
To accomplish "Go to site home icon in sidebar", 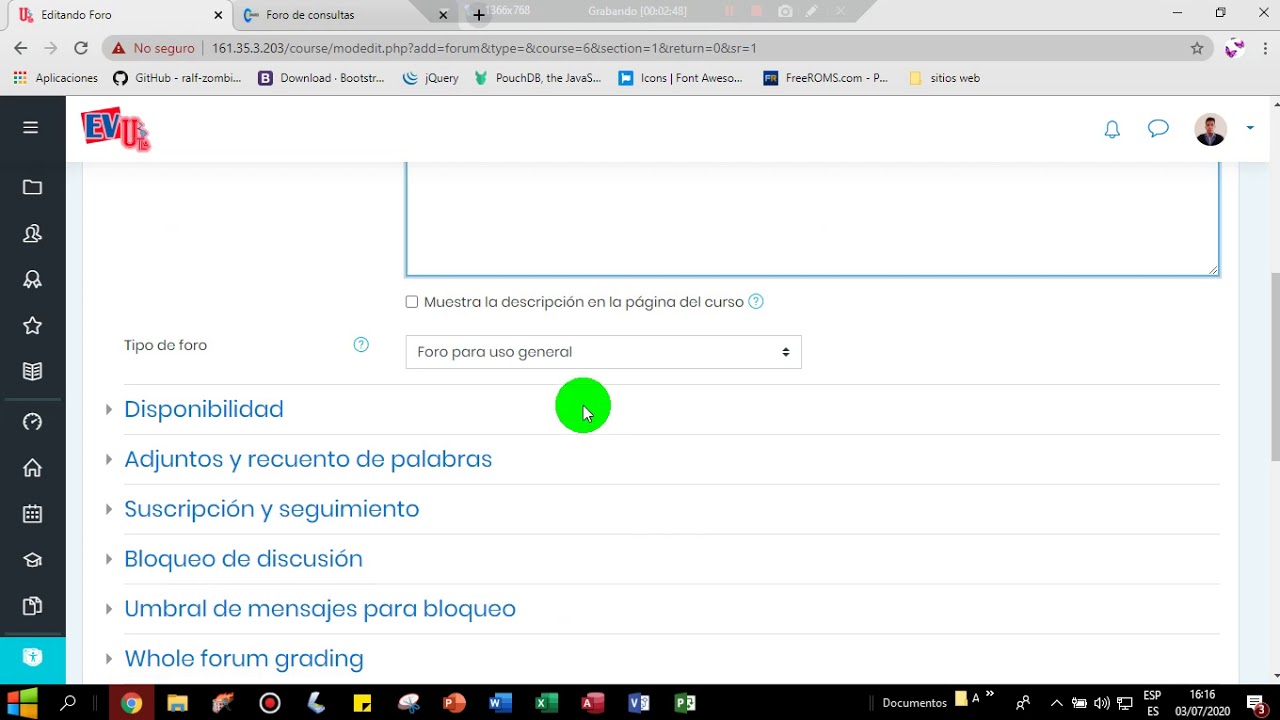I will click(32, 467).
